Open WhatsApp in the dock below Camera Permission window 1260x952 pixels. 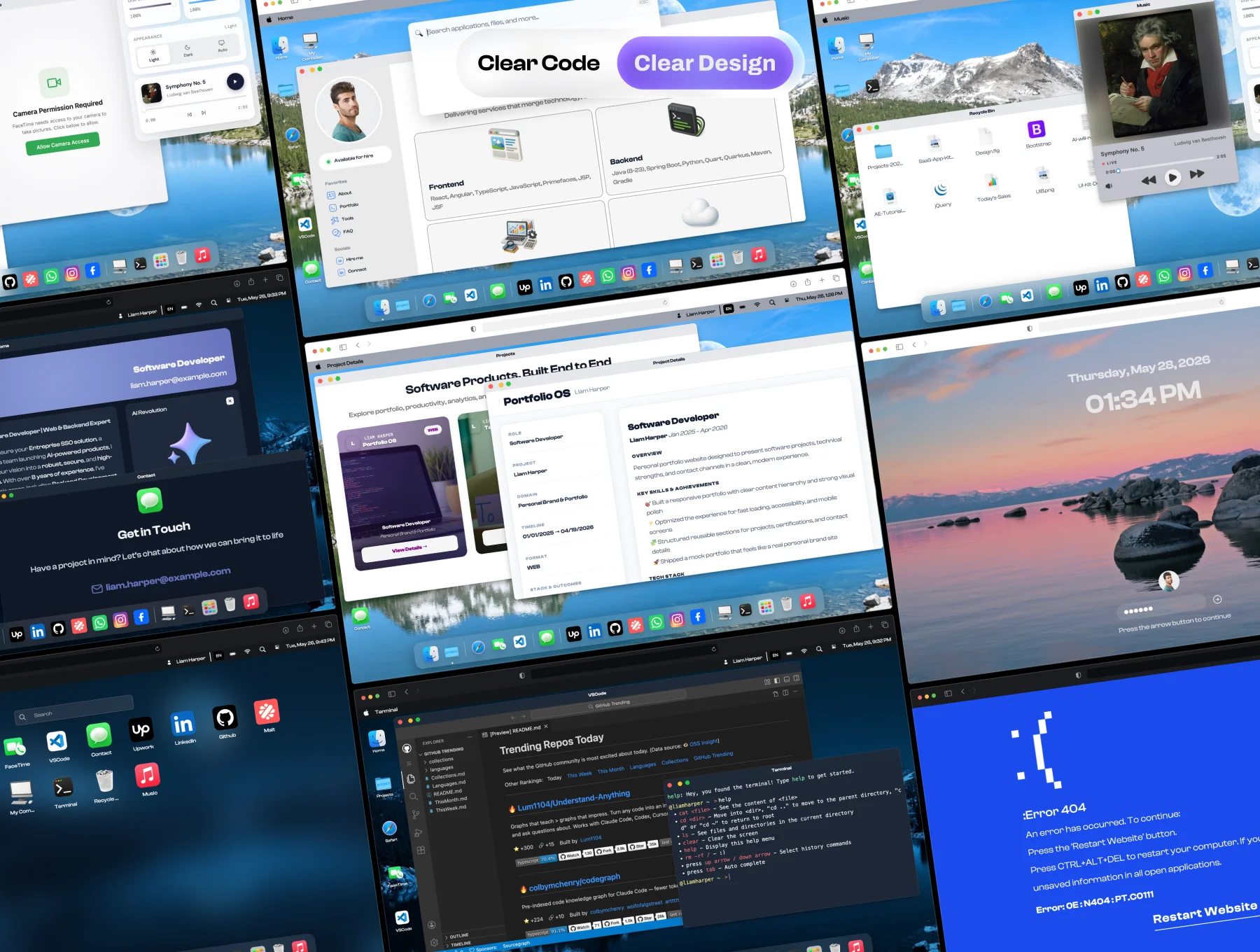51,276
